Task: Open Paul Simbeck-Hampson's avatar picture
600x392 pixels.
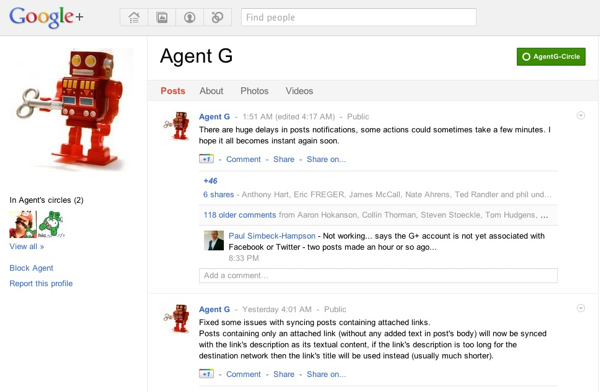Action: point(214,240)
